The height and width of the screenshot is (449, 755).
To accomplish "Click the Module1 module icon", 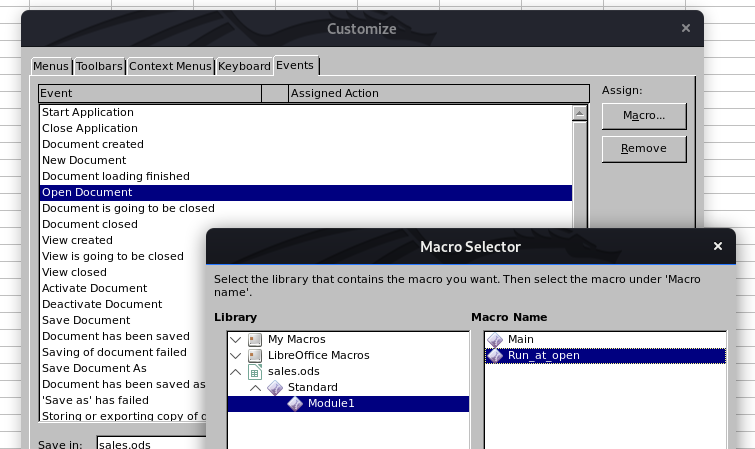I will 295,404.
